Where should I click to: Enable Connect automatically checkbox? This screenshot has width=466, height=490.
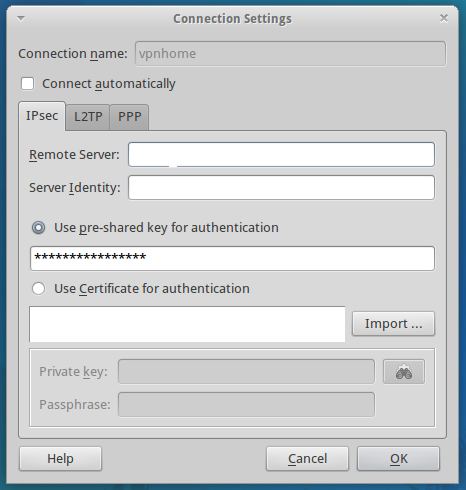(27, 84)
